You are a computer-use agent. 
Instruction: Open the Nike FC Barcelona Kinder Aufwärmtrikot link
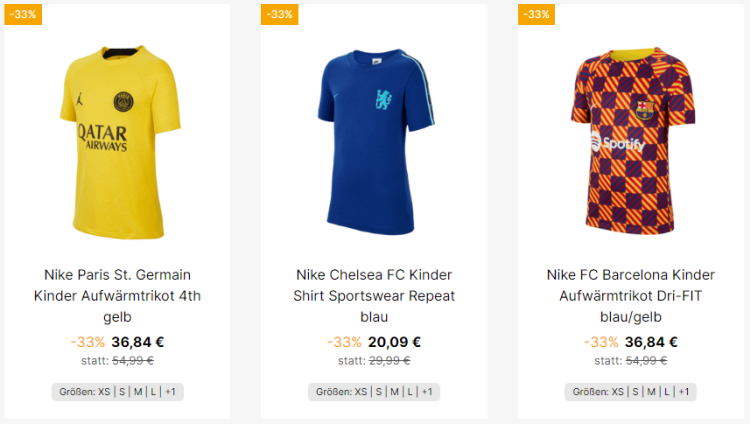click(x=631, y=295)
